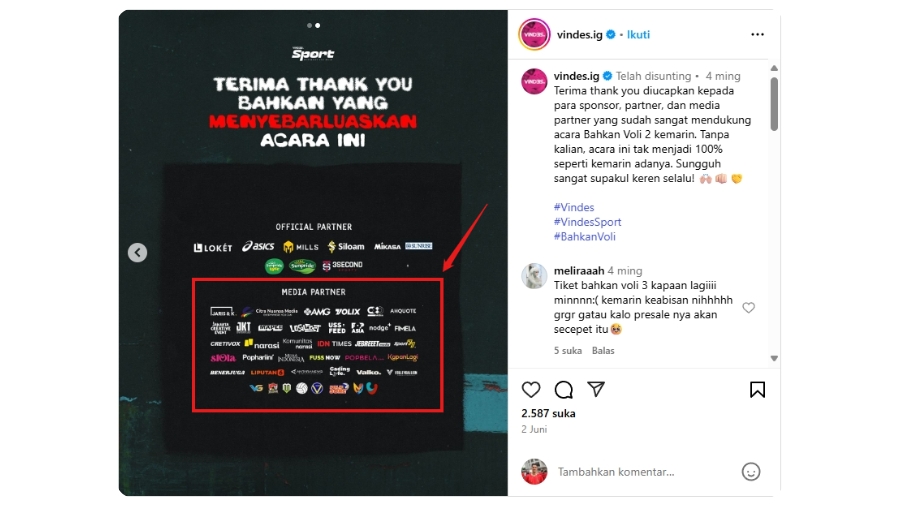The height and width of the screenshot is (506, 900).
Task: Save post with bookmark icon
Action: click(757, 390)
